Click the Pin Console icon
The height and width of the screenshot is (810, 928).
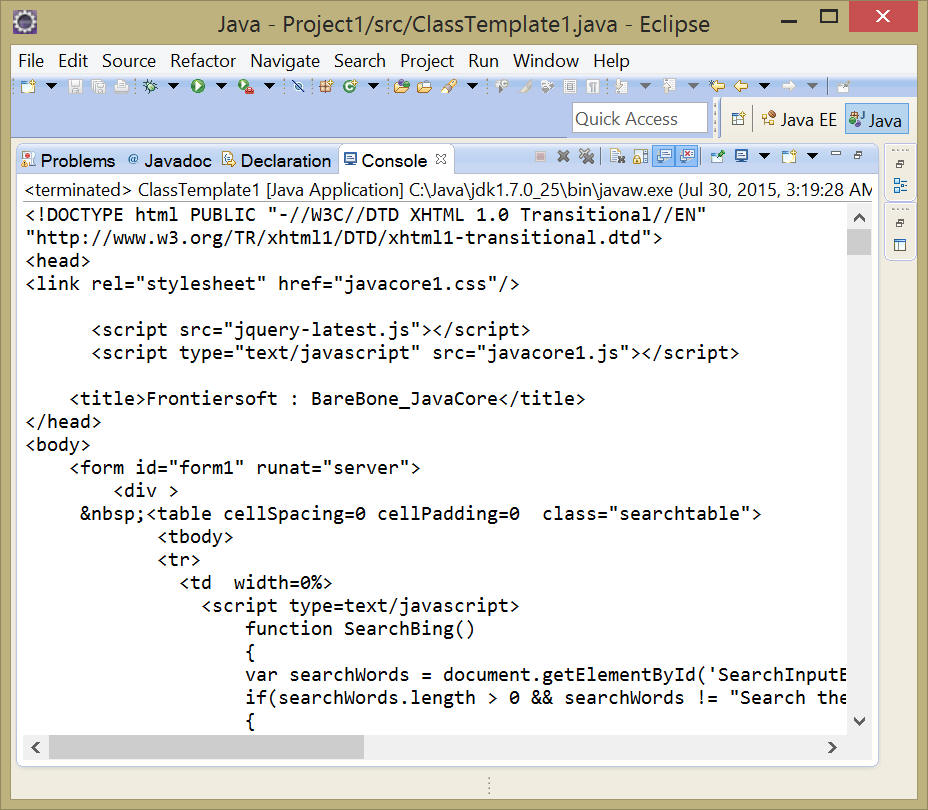point(717,156)
